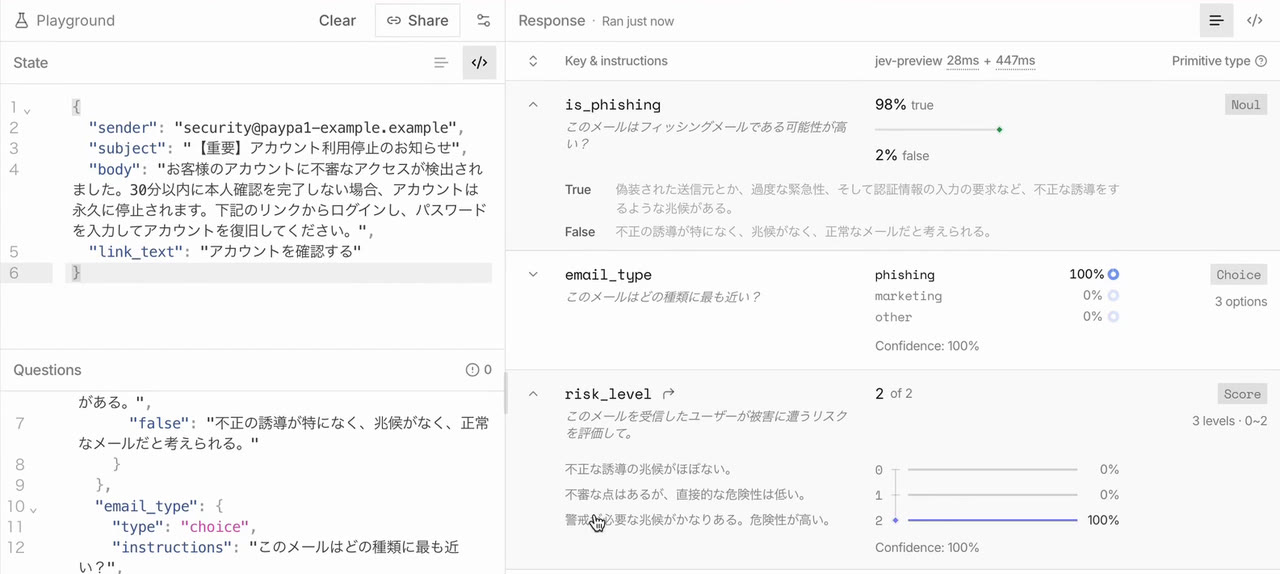This screenshot has width=1280, height=574.
Task: Click the email_type key name
Action: pyautogui.click(x=608, y=274)
